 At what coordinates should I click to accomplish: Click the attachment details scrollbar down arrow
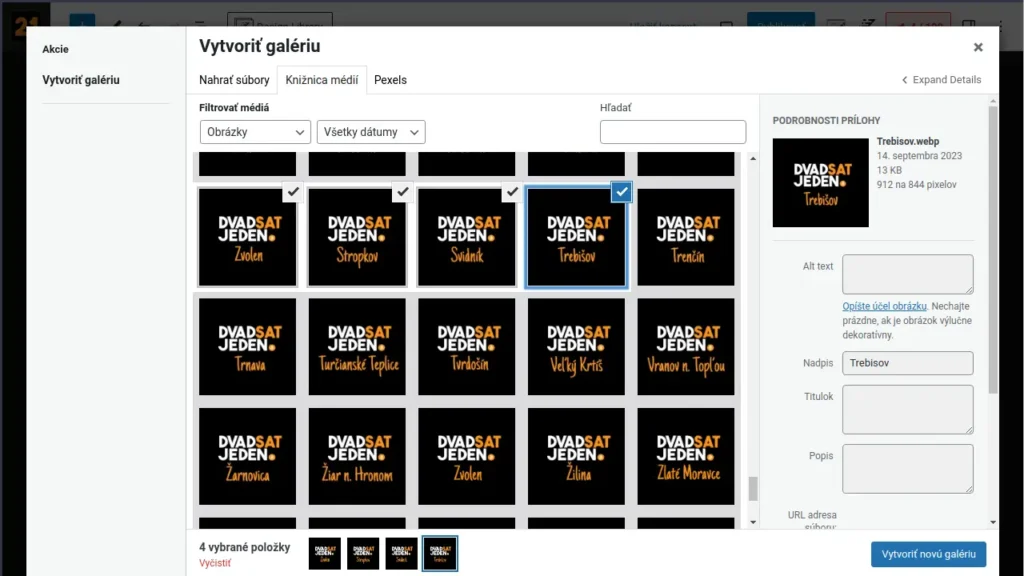pyautogui.click(x=993, y=522)
